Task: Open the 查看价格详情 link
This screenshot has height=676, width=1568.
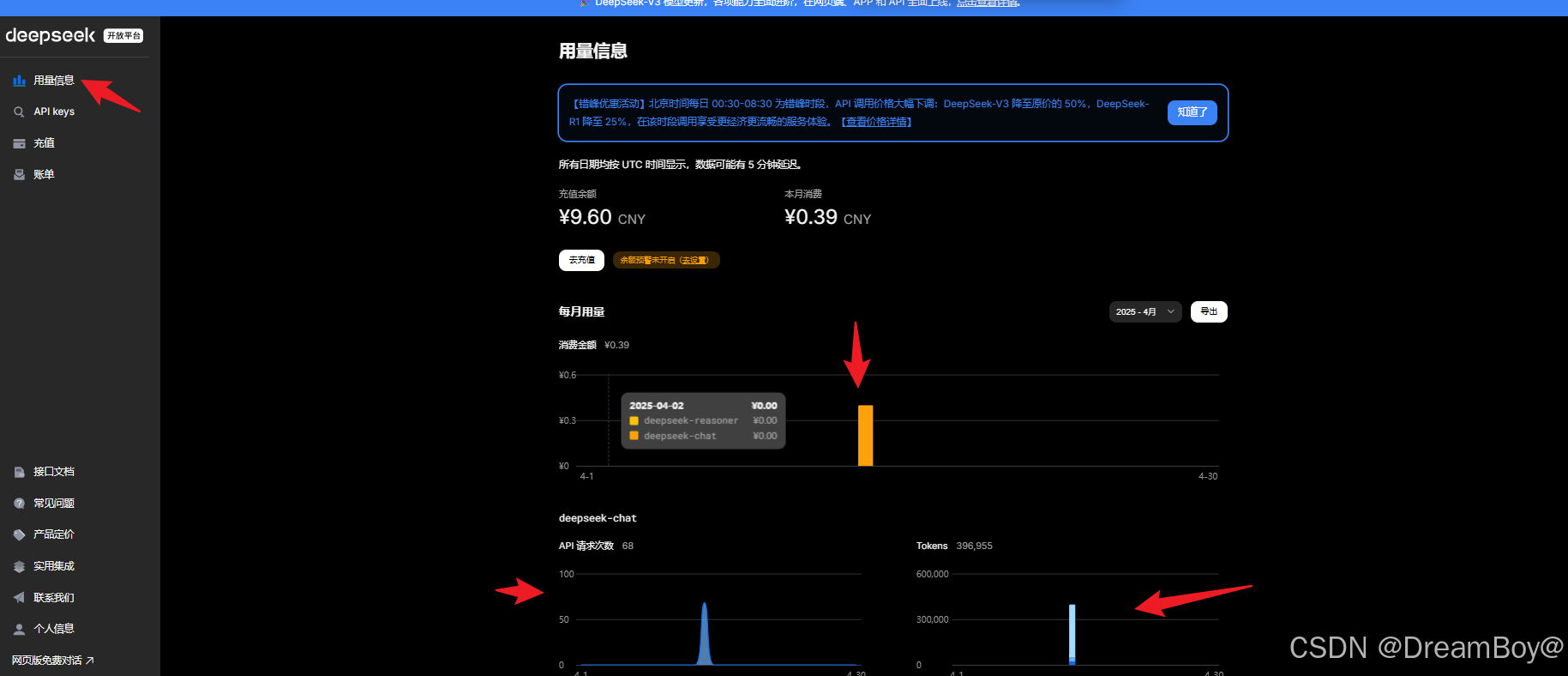Action: (876, 122)
